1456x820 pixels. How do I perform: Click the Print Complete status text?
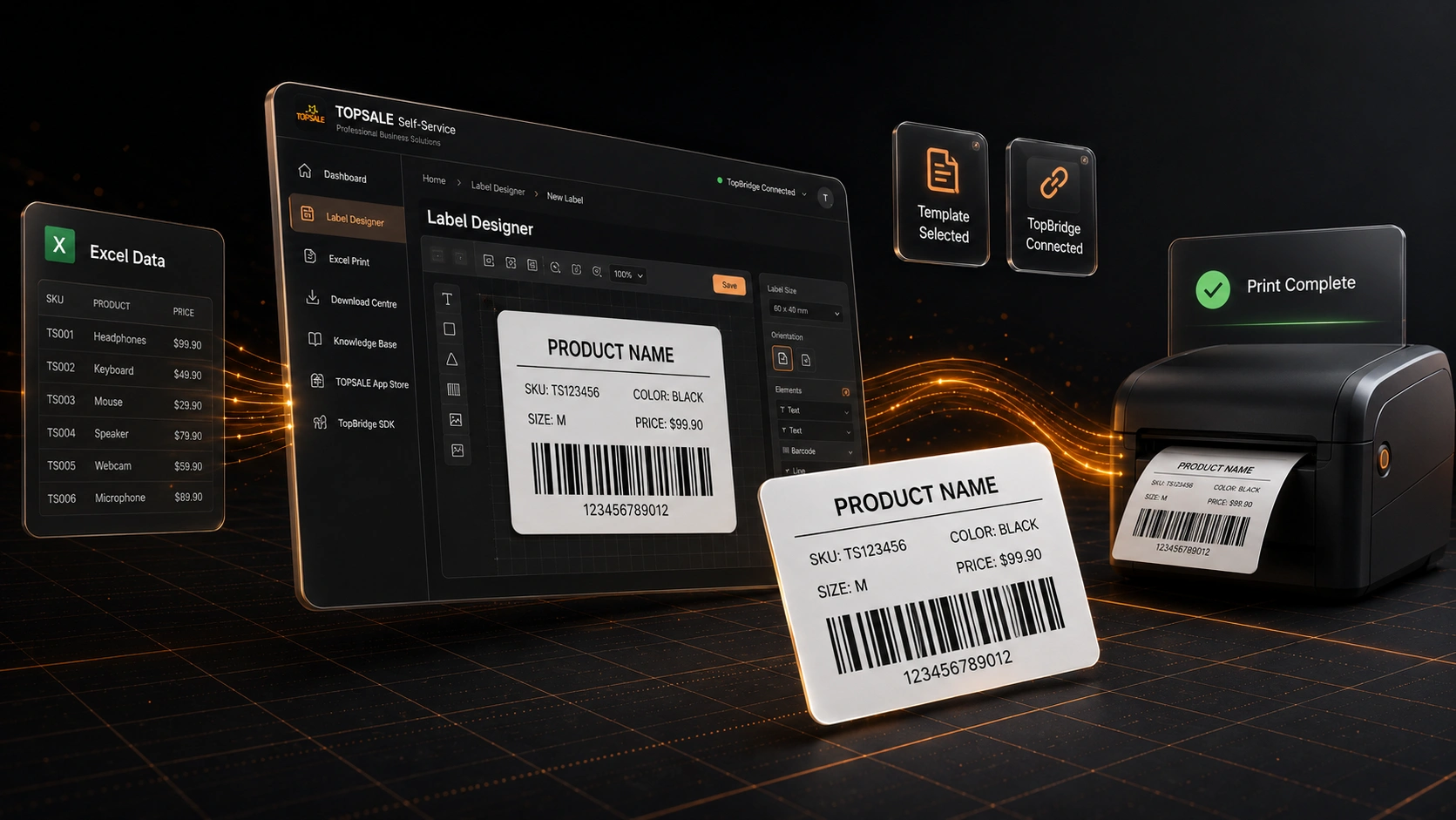pyautogui.click(x=1301, y=284)
